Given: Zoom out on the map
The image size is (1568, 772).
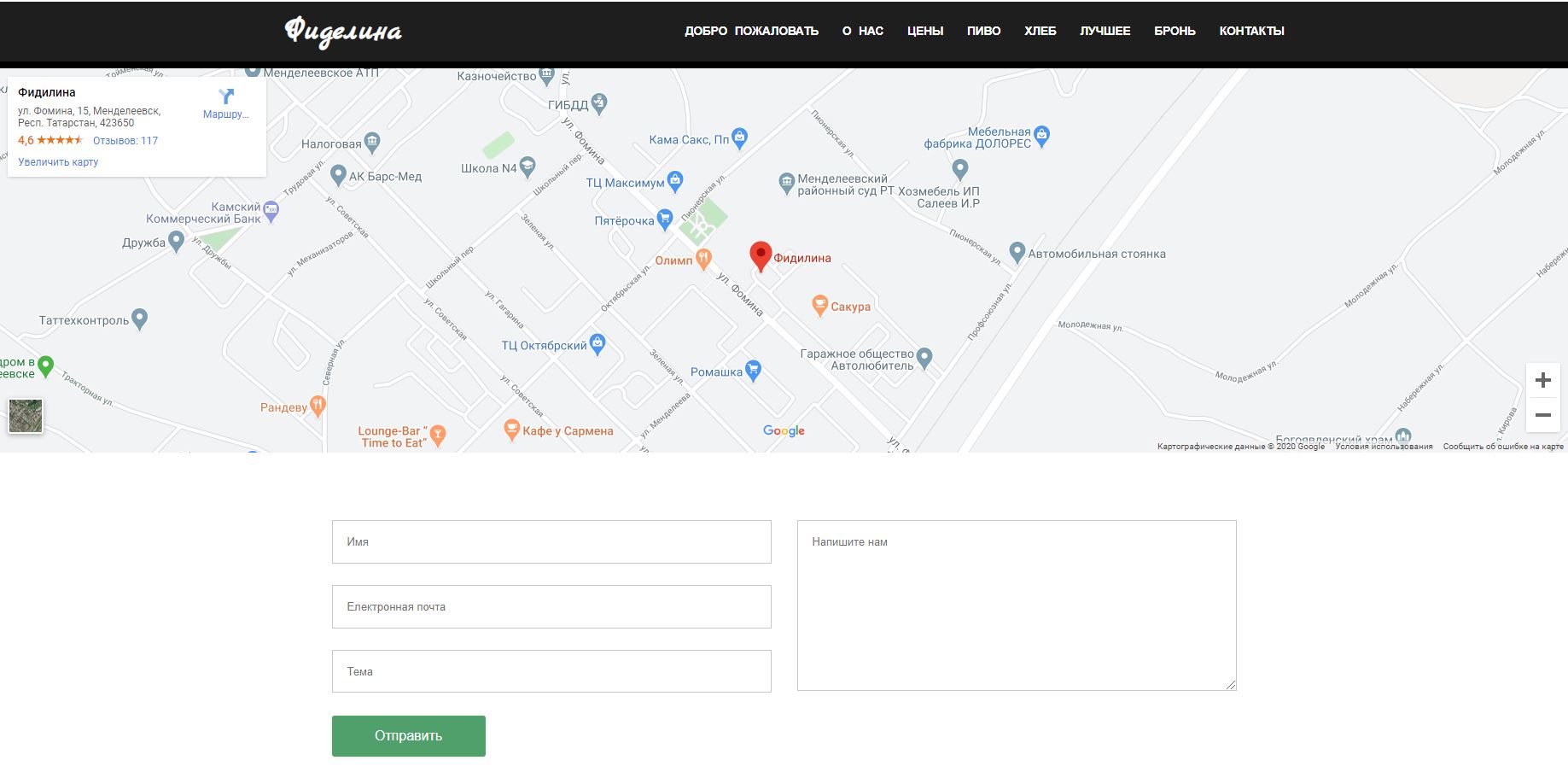Looking at the screenshot, I should [1542, 415].
